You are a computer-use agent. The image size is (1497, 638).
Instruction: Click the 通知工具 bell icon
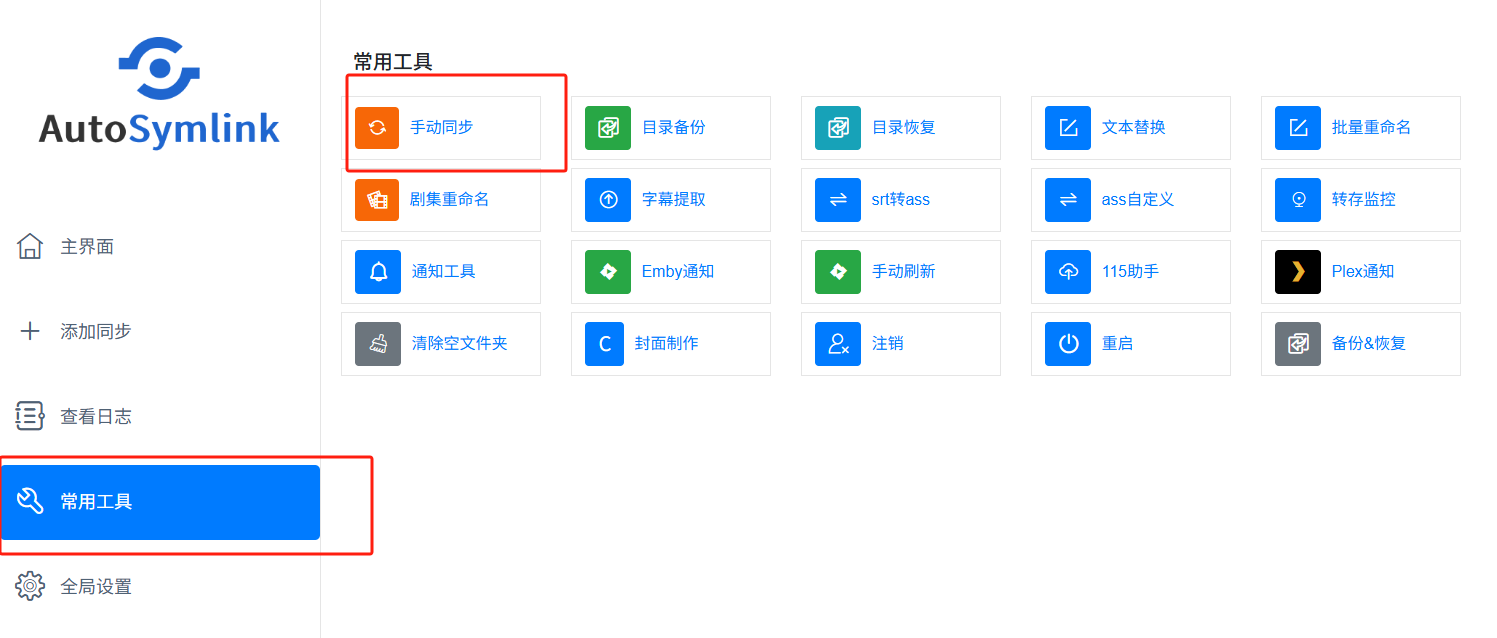377,272
